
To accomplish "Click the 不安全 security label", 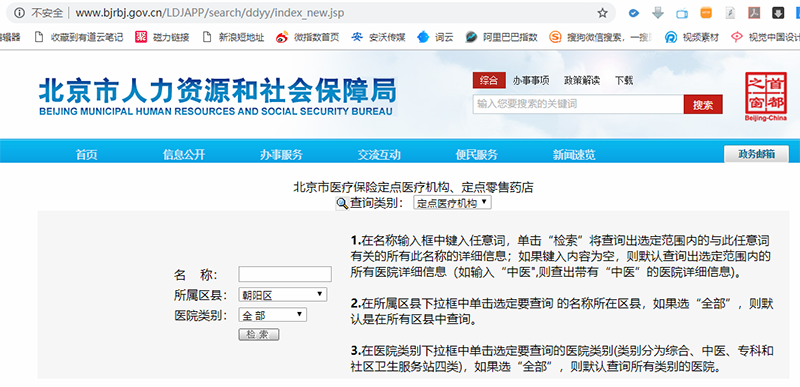I will [47, 13].
